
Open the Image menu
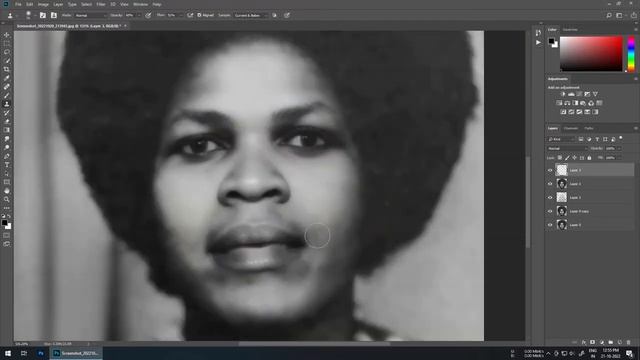point(43,4)
